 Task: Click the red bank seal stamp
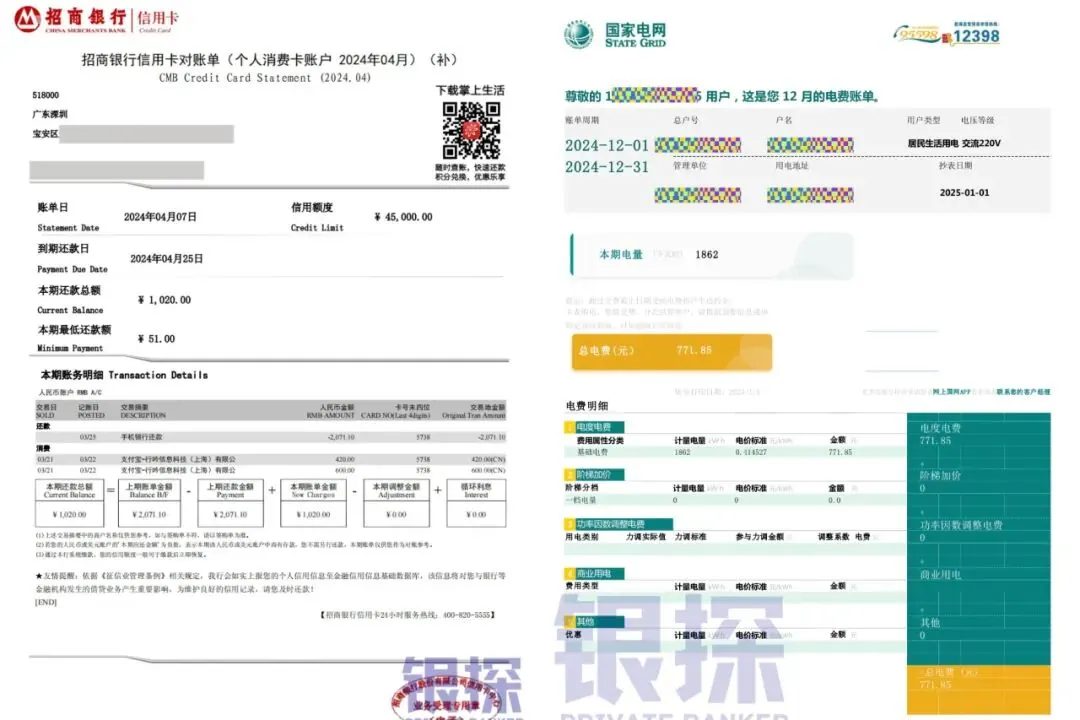(x=444, y=697)
